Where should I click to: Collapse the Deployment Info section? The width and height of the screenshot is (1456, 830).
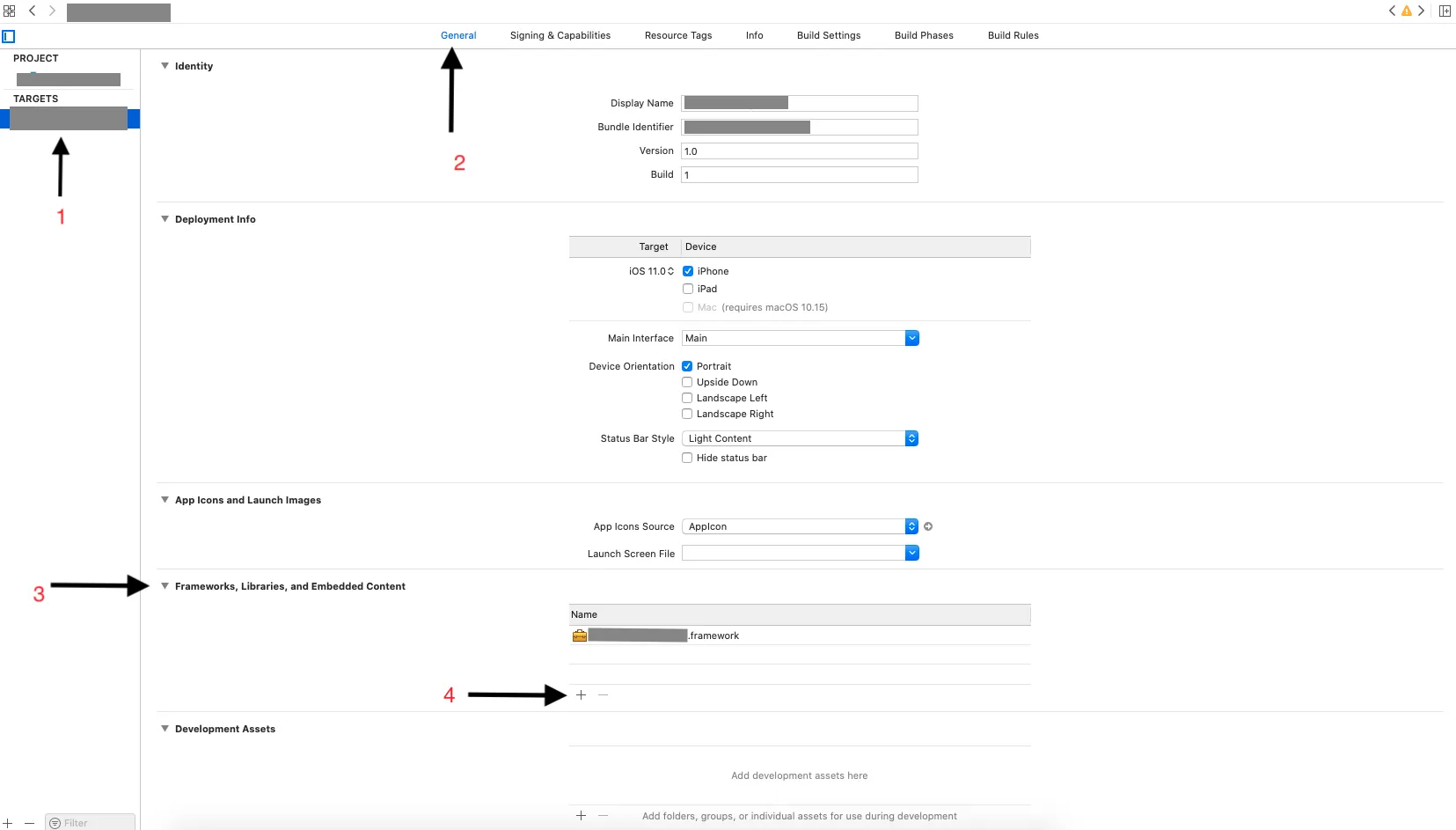pos(165,219)
